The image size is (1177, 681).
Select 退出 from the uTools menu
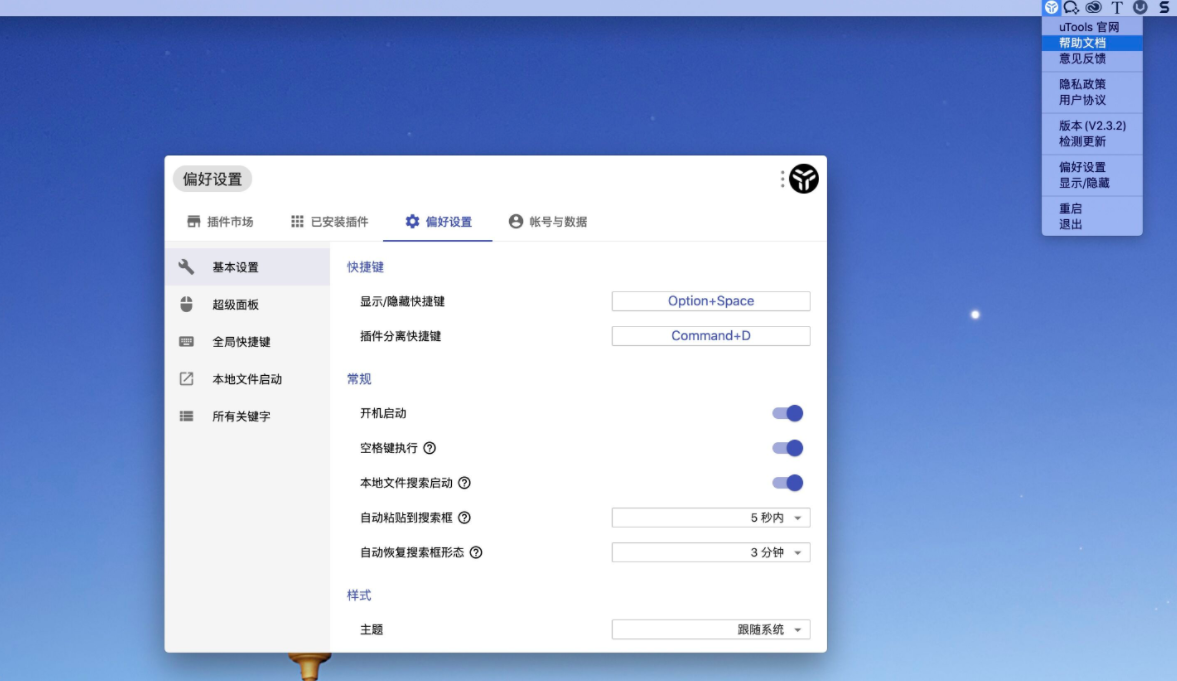point(1070,224)
